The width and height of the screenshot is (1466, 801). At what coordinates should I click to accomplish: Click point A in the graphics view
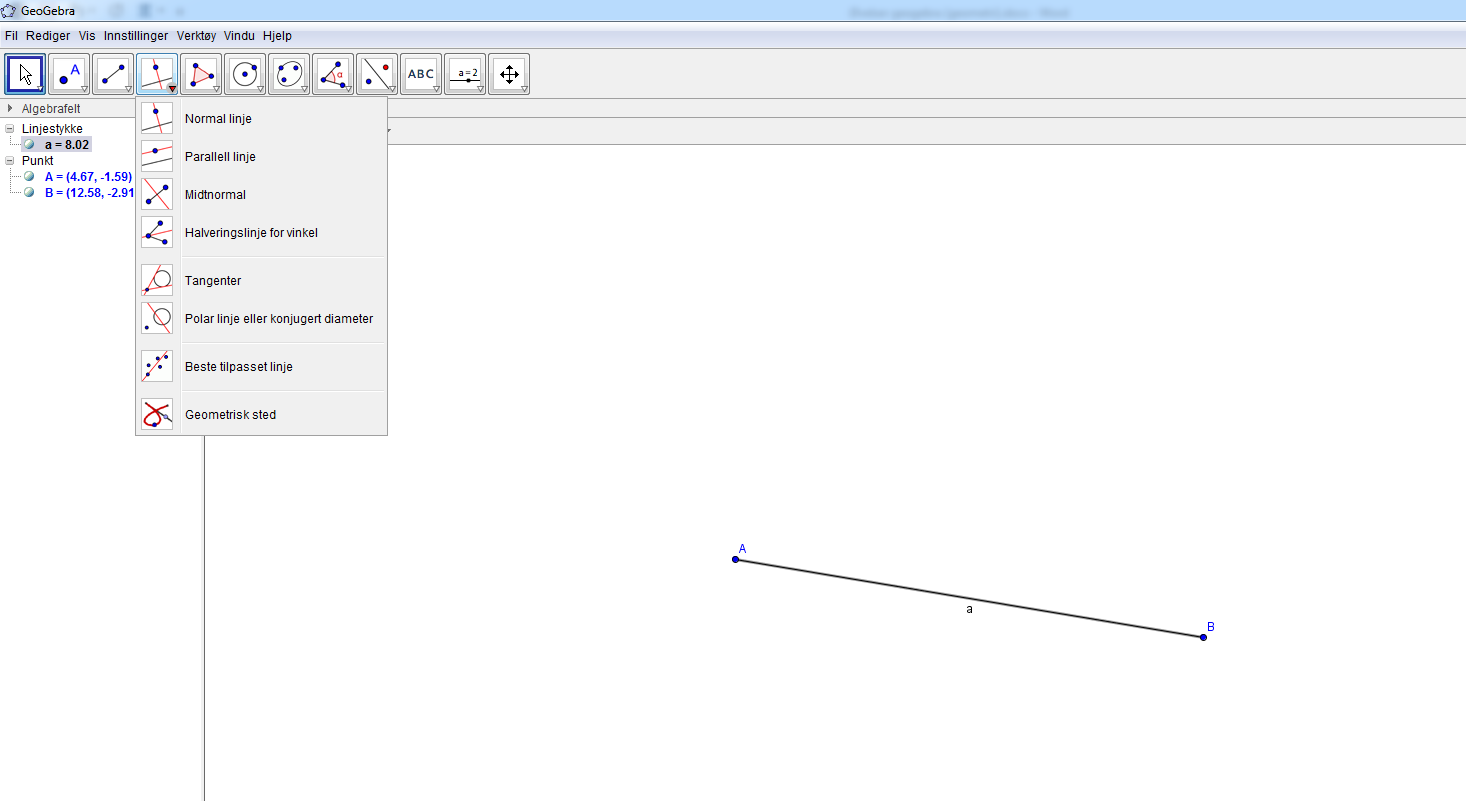735,559
